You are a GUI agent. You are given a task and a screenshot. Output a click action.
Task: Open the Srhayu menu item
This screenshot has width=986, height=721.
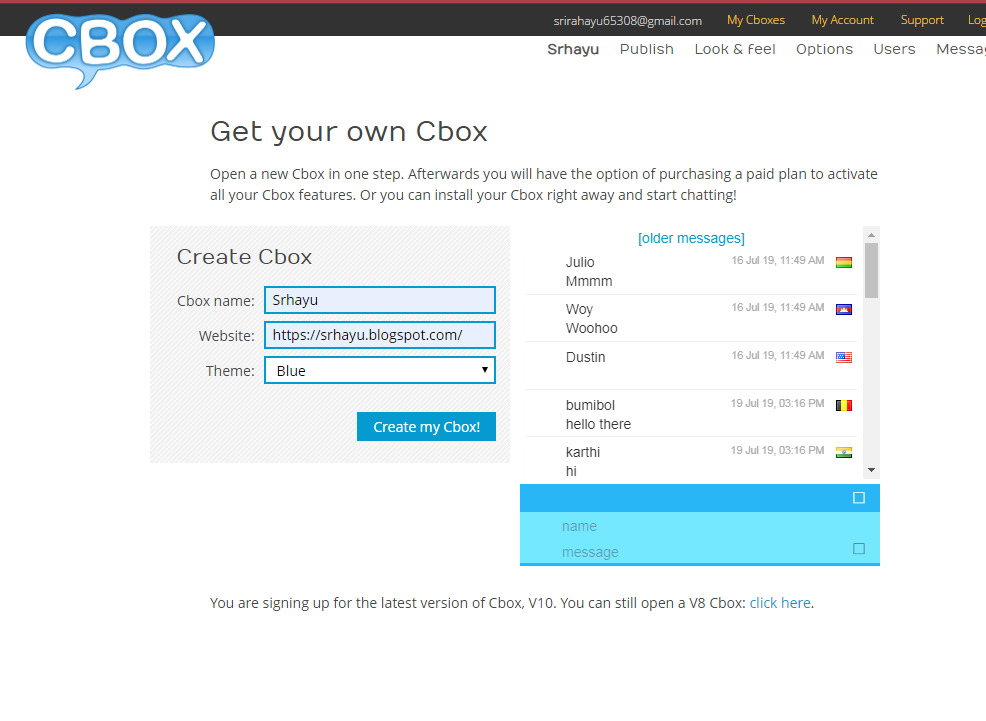(x=573, y=49)
